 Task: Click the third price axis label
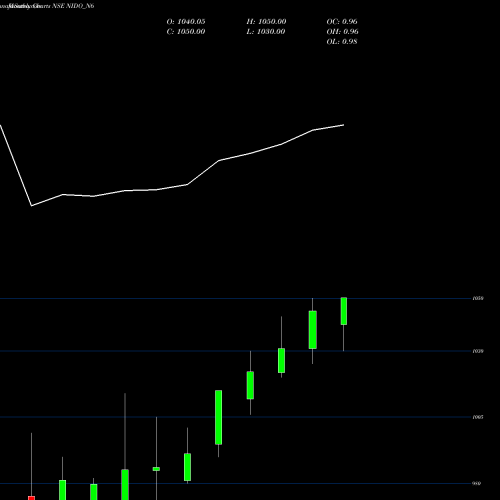click(x=478, y=417)
